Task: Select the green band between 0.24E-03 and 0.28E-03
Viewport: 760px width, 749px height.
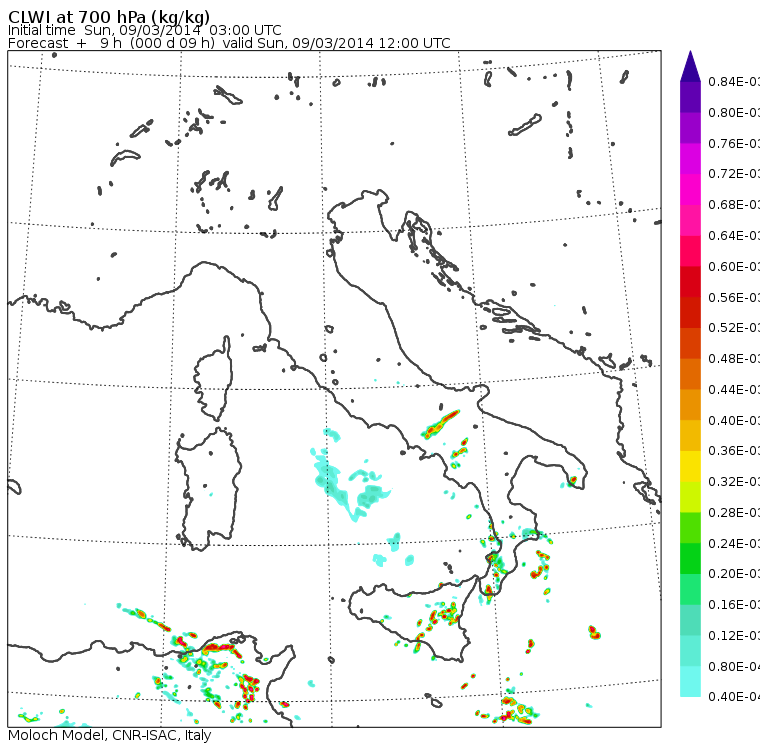Action: pos(690,528)
